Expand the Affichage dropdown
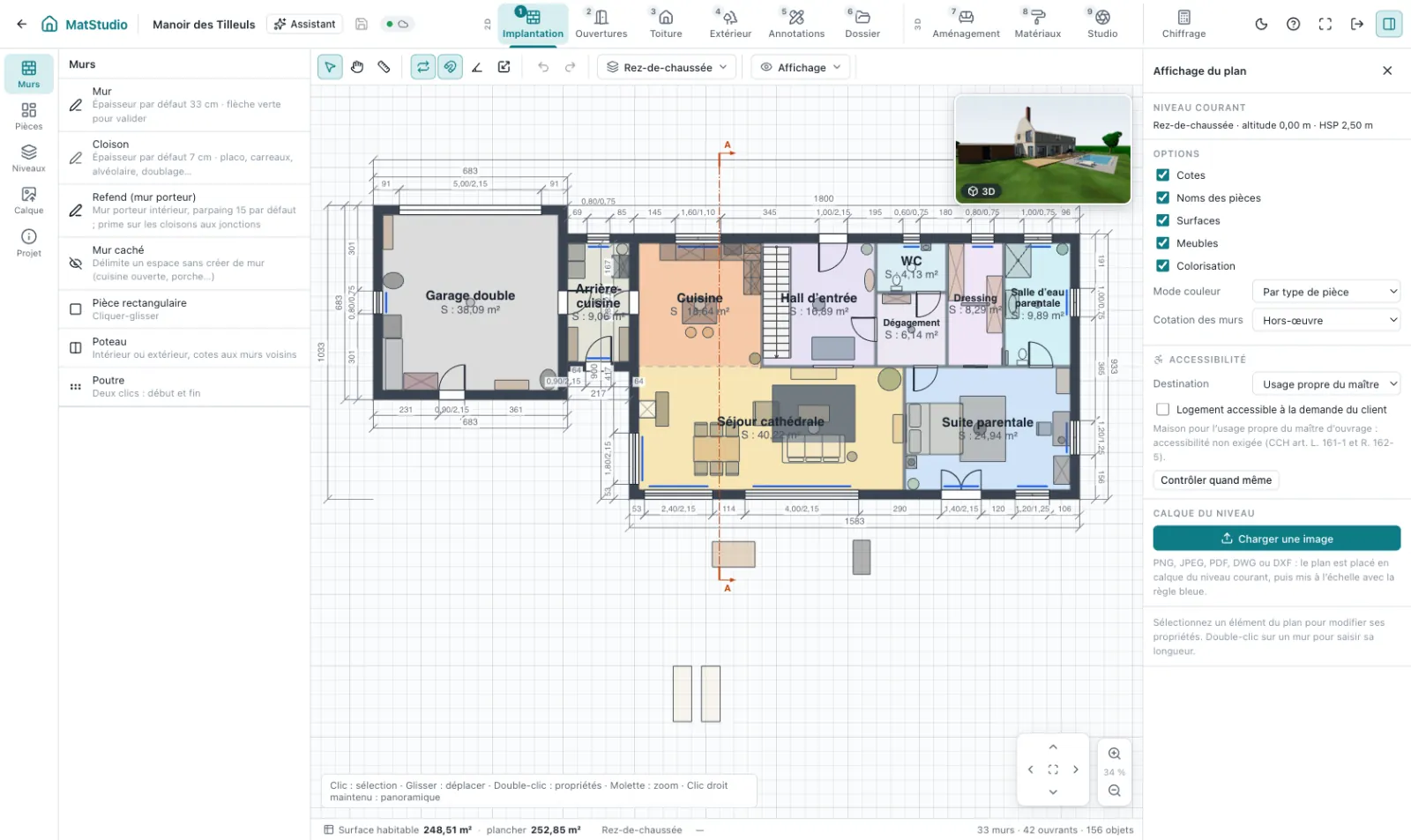Image resolution: width=1411 pixels, height=840 pixels. [x=801, y=67]
